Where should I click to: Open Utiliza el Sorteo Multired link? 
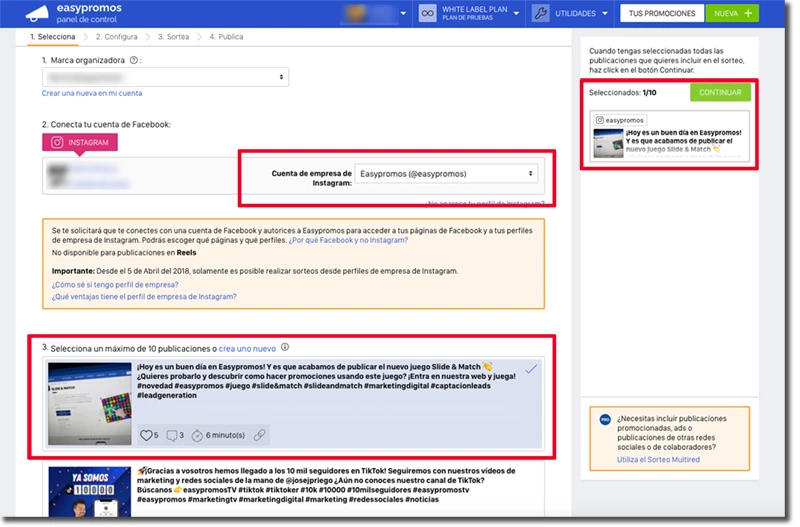coord(658,460)
